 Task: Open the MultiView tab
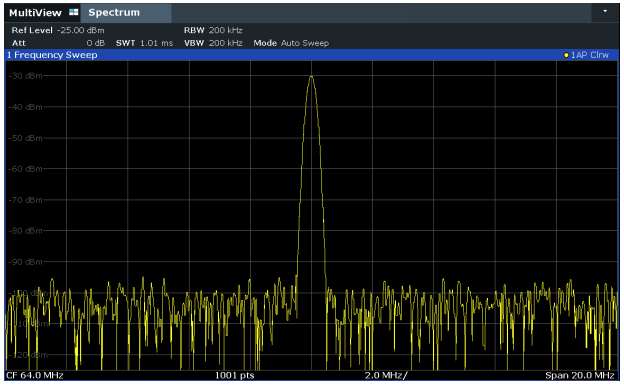(35, 13)
